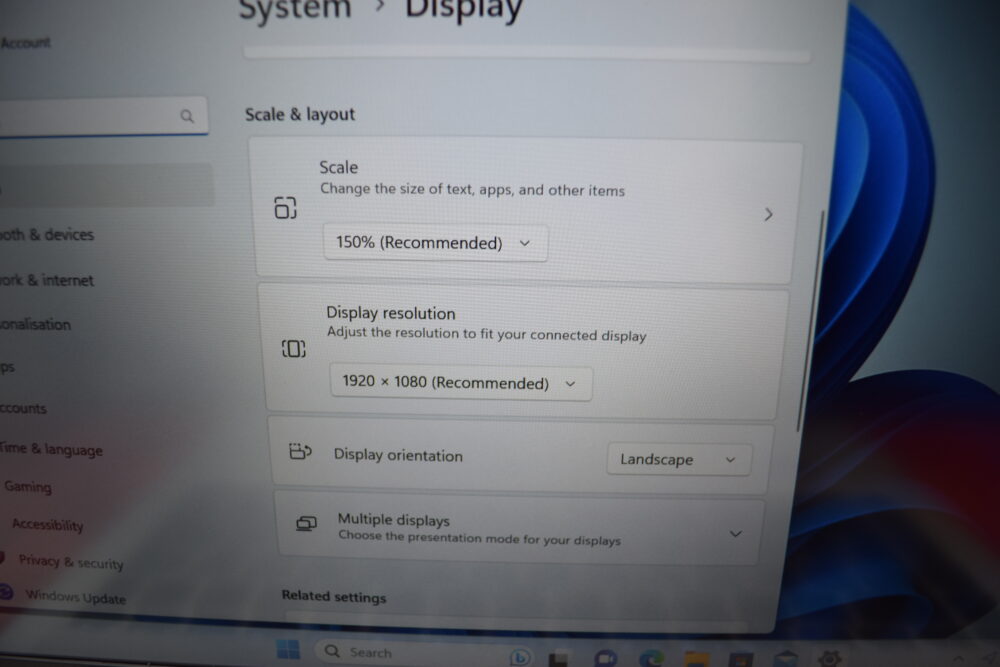Viewport: 1000px width, 667px height.
Task: Click the Settings gear in taskbar
Action: pyautogui.click(x=830, y=658)
